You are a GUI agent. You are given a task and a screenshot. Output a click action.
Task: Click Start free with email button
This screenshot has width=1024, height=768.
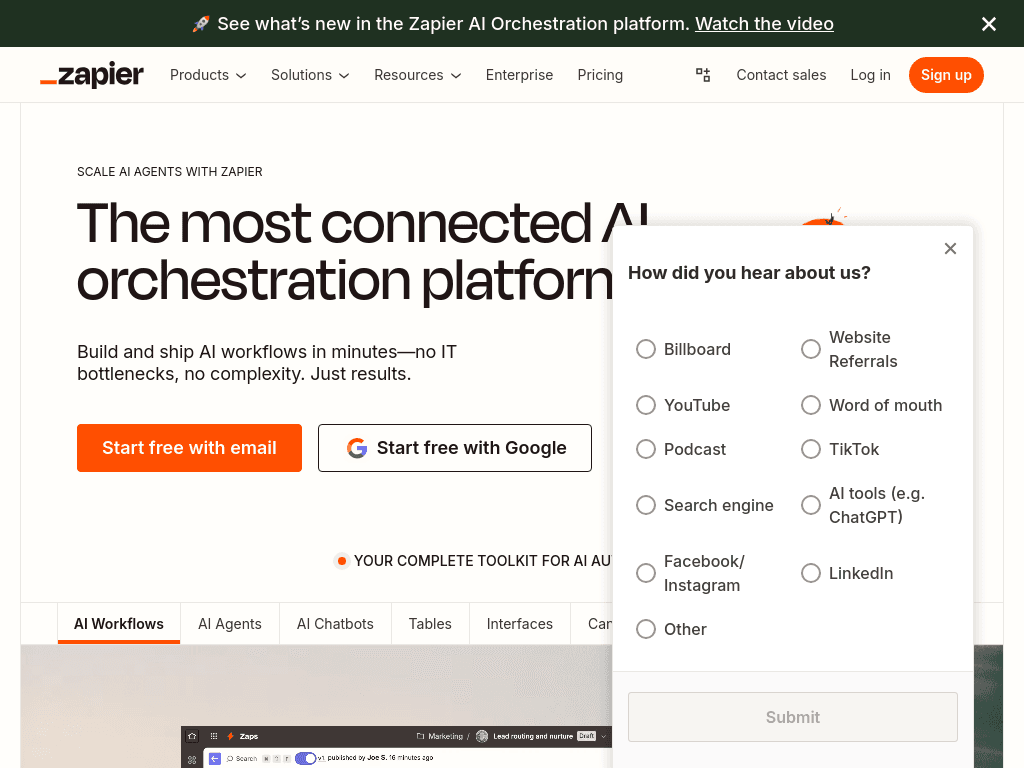[x=189, y=448]
